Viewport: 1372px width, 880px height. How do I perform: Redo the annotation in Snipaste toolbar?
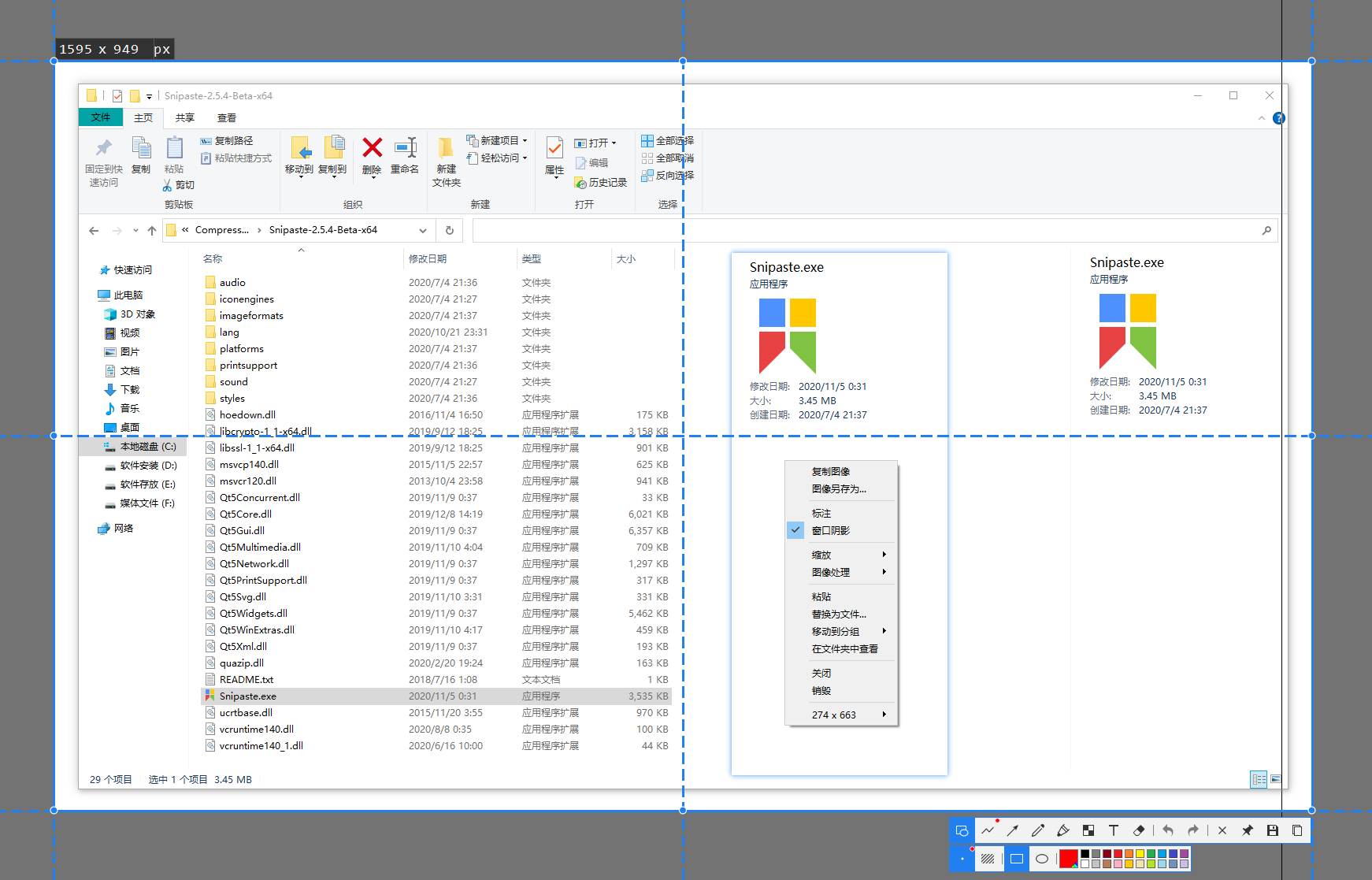click(1193, 830)
